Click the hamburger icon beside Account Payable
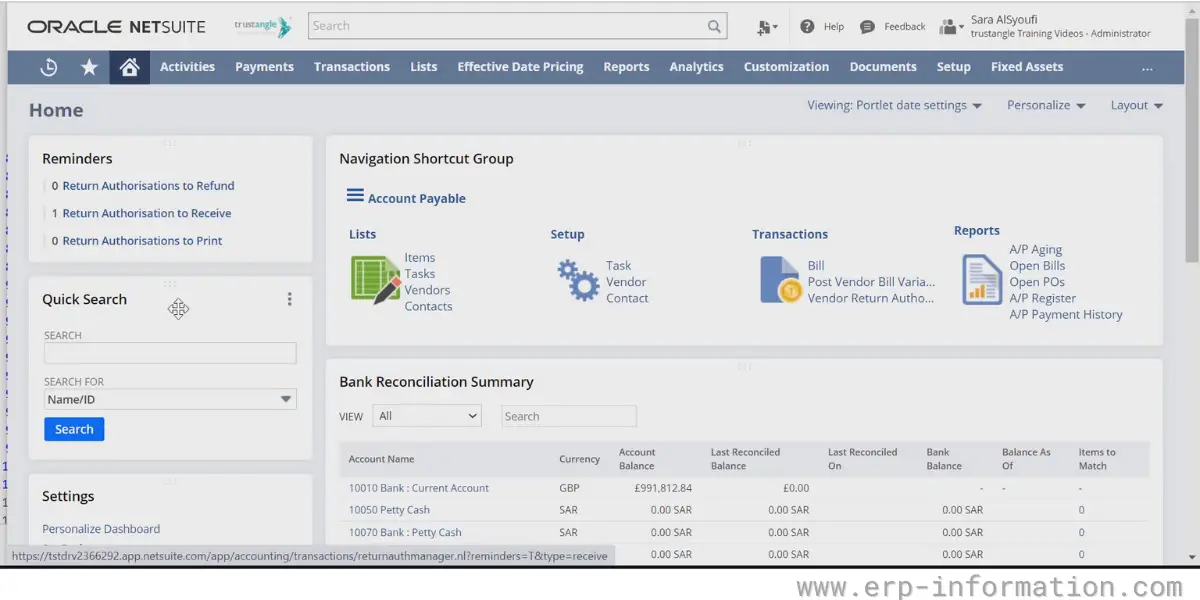 point(355,196)
